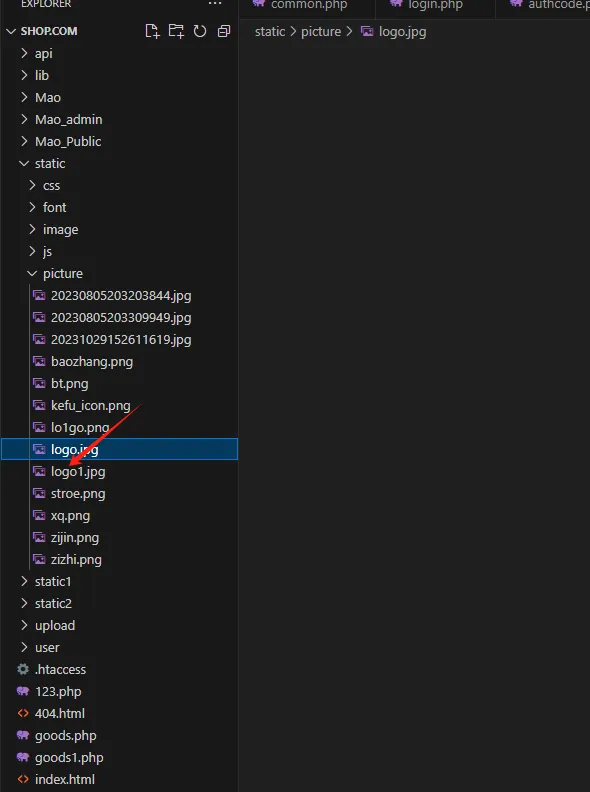Open Explorer more actions ellipsis menu

(215, 4)
